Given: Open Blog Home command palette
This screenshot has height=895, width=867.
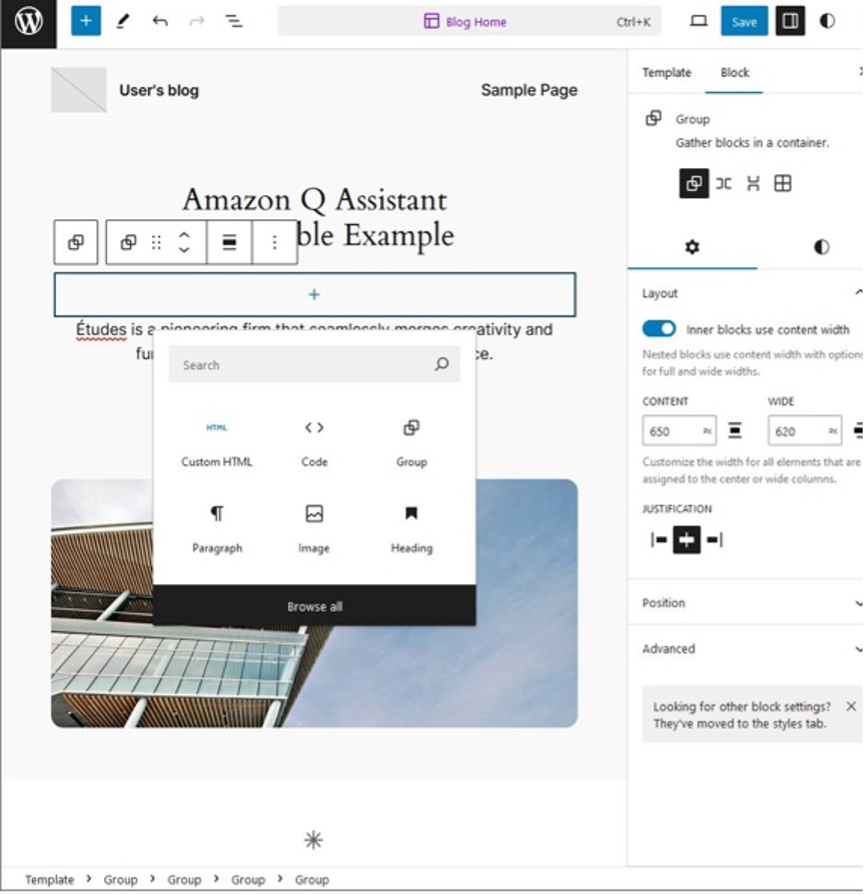Looking at the screenshot, I should point(470,22).
